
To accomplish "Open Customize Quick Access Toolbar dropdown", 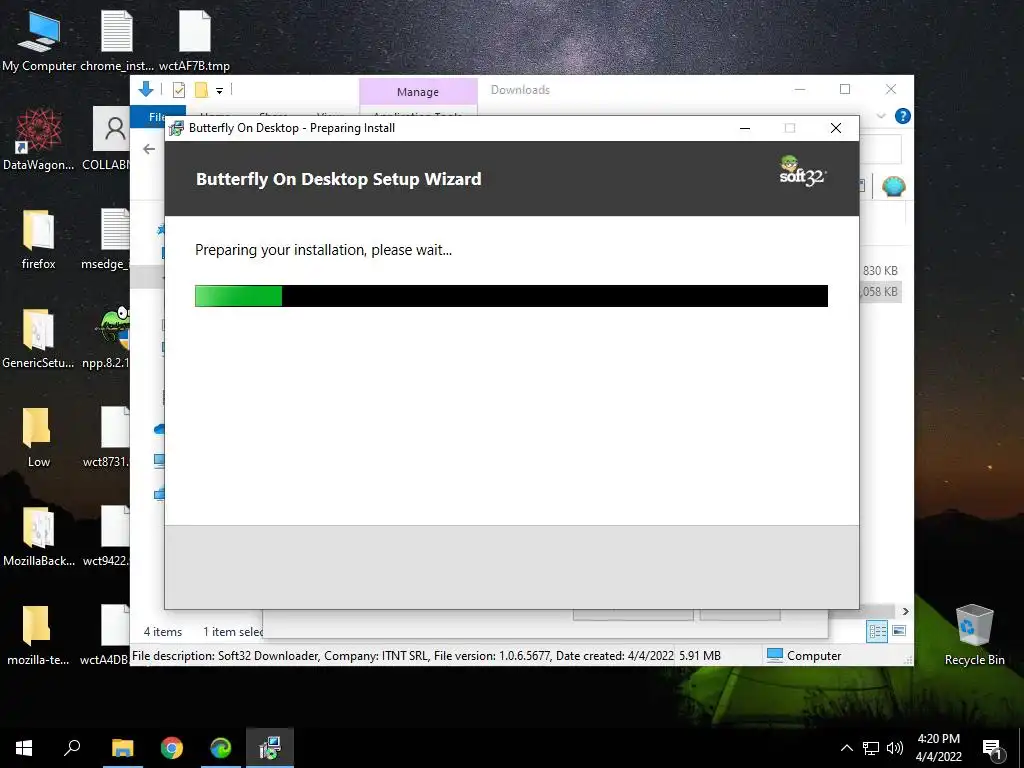I will [x=219, y=91].
